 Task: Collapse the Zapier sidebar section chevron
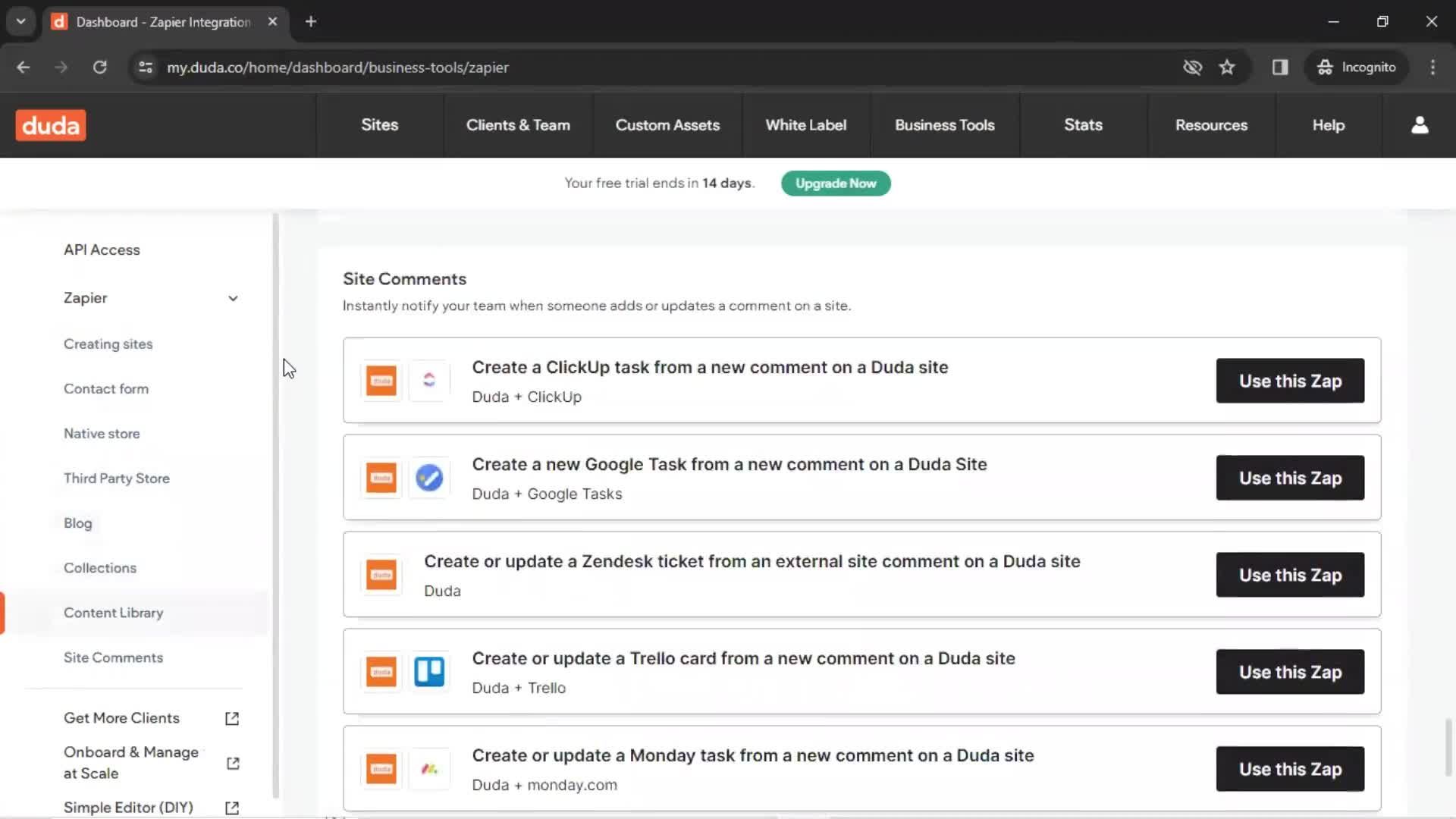[x=233, y=298]
